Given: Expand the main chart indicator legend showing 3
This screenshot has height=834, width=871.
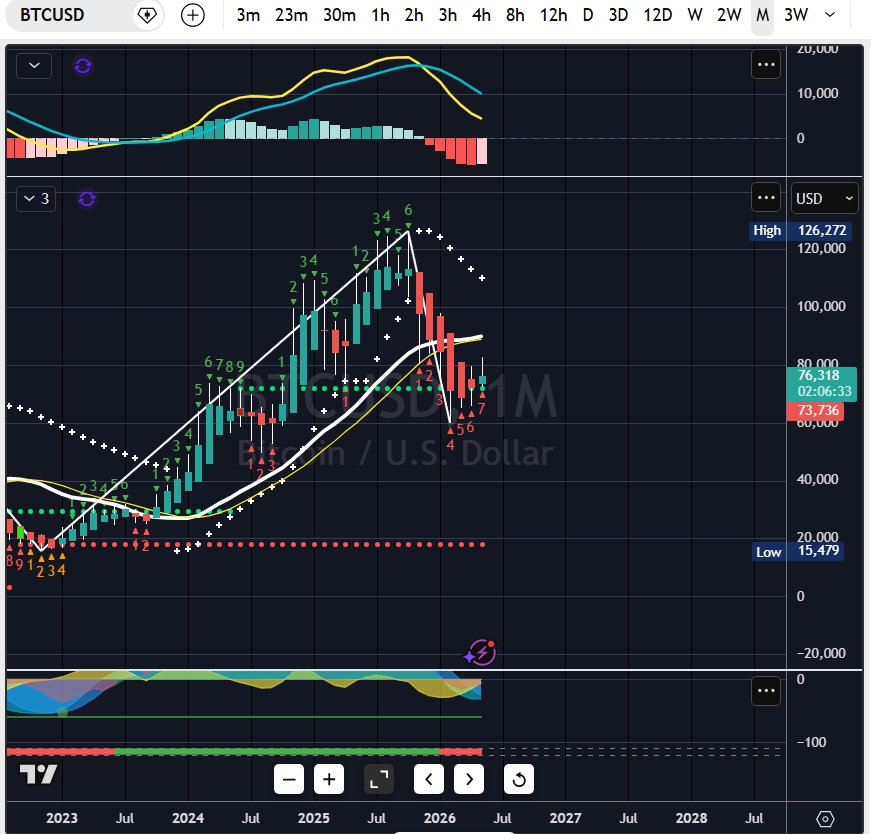Looking at the screenshot, I should pos(36,198).
